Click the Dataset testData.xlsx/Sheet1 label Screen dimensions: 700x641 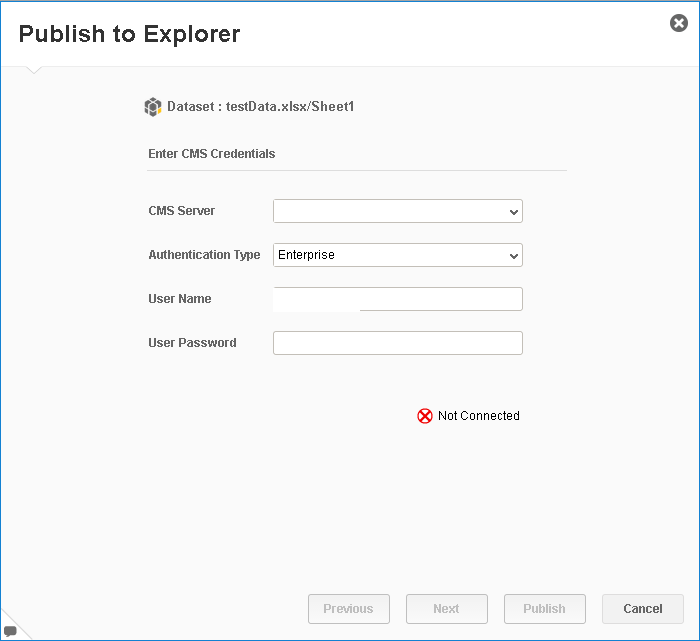point(260,107)
